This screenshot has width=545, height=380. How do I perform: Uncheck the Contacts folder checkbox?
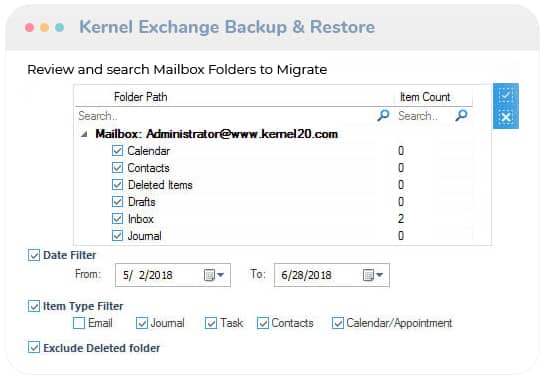(117, 168)
